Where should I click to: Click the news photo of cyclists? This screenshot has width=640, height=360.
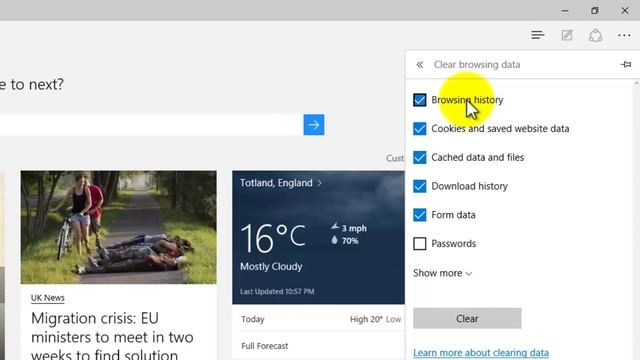coord(119,227)
